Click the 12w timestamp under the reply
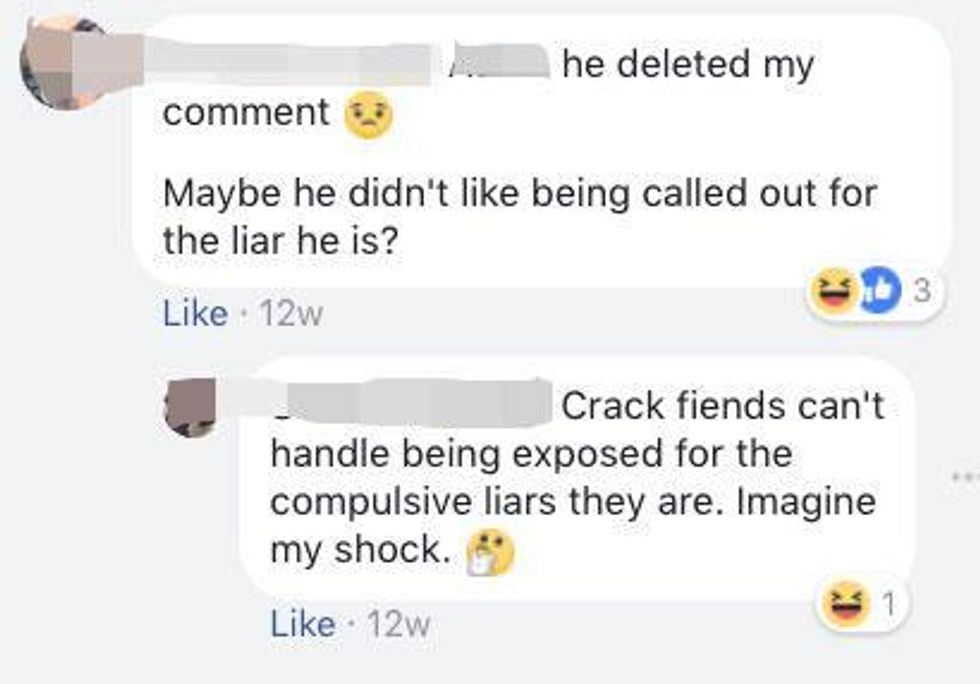Viewport: 980px width, 684px height. pyautogui.click(x=399, y=626)
